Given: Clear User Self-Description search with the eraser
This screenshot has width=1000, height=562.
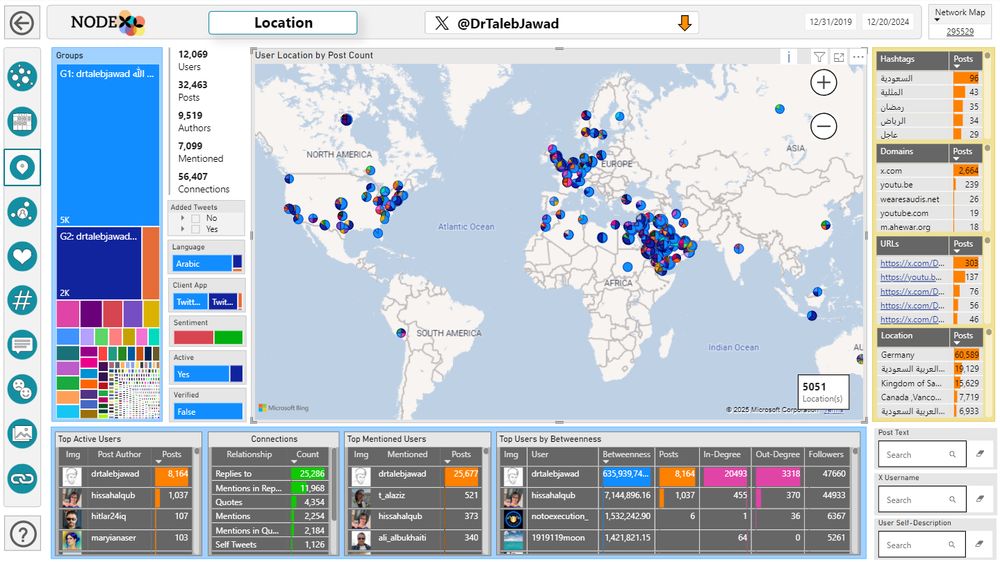Looking at the screenshot, I should (x=980, y=545).
